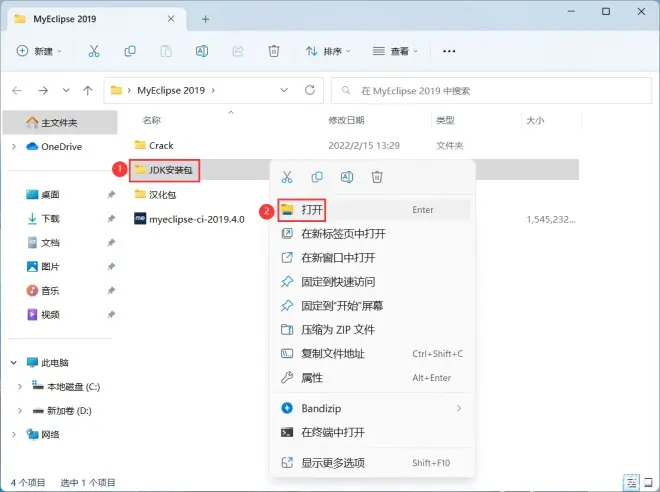Click the Delete trash icon in the toolbar
The image size is (660, 492).
pyautogui.click(x=274, y=51)
